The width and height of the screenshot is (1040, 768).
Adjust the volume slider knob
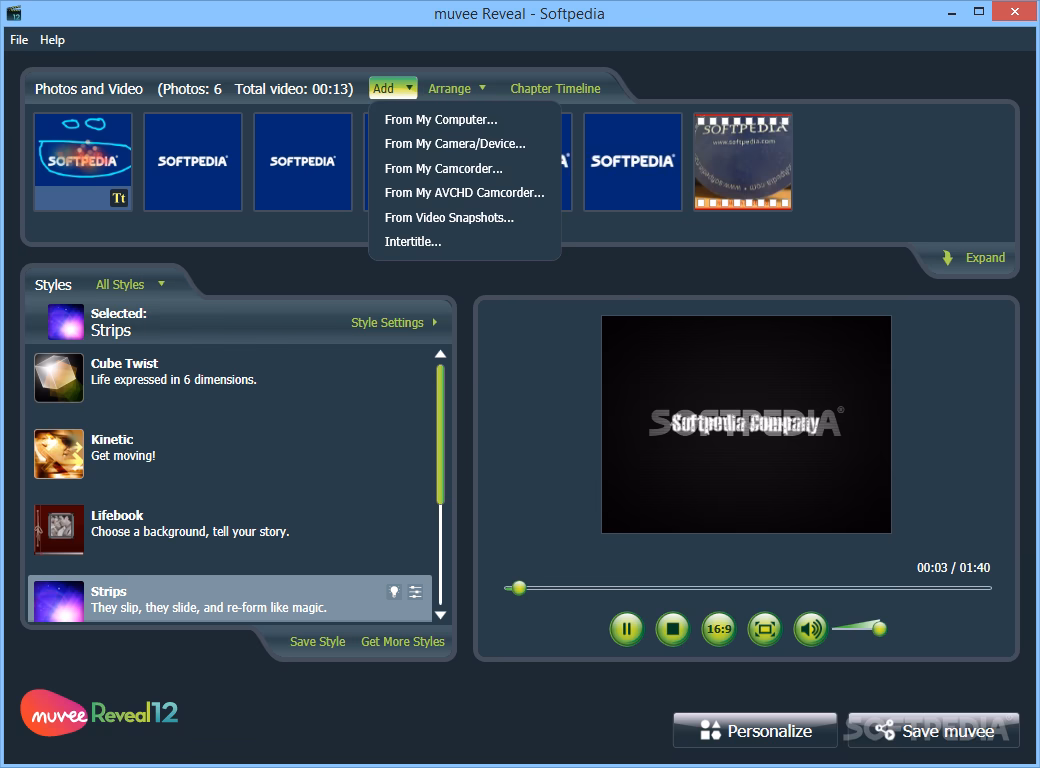pos(879,628)
